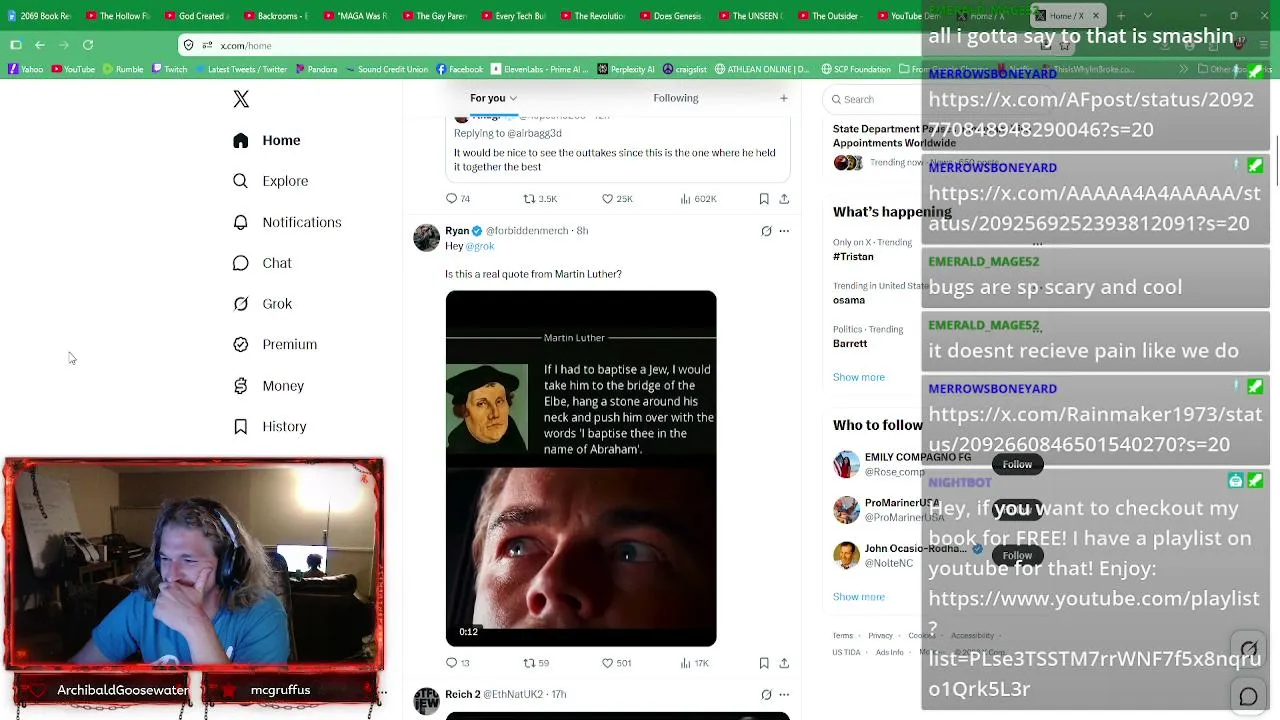Screen dimensions: 1280x720
Task: Open the Rumble bookmark
Action: pyautogui.click(x=123, y=69)
